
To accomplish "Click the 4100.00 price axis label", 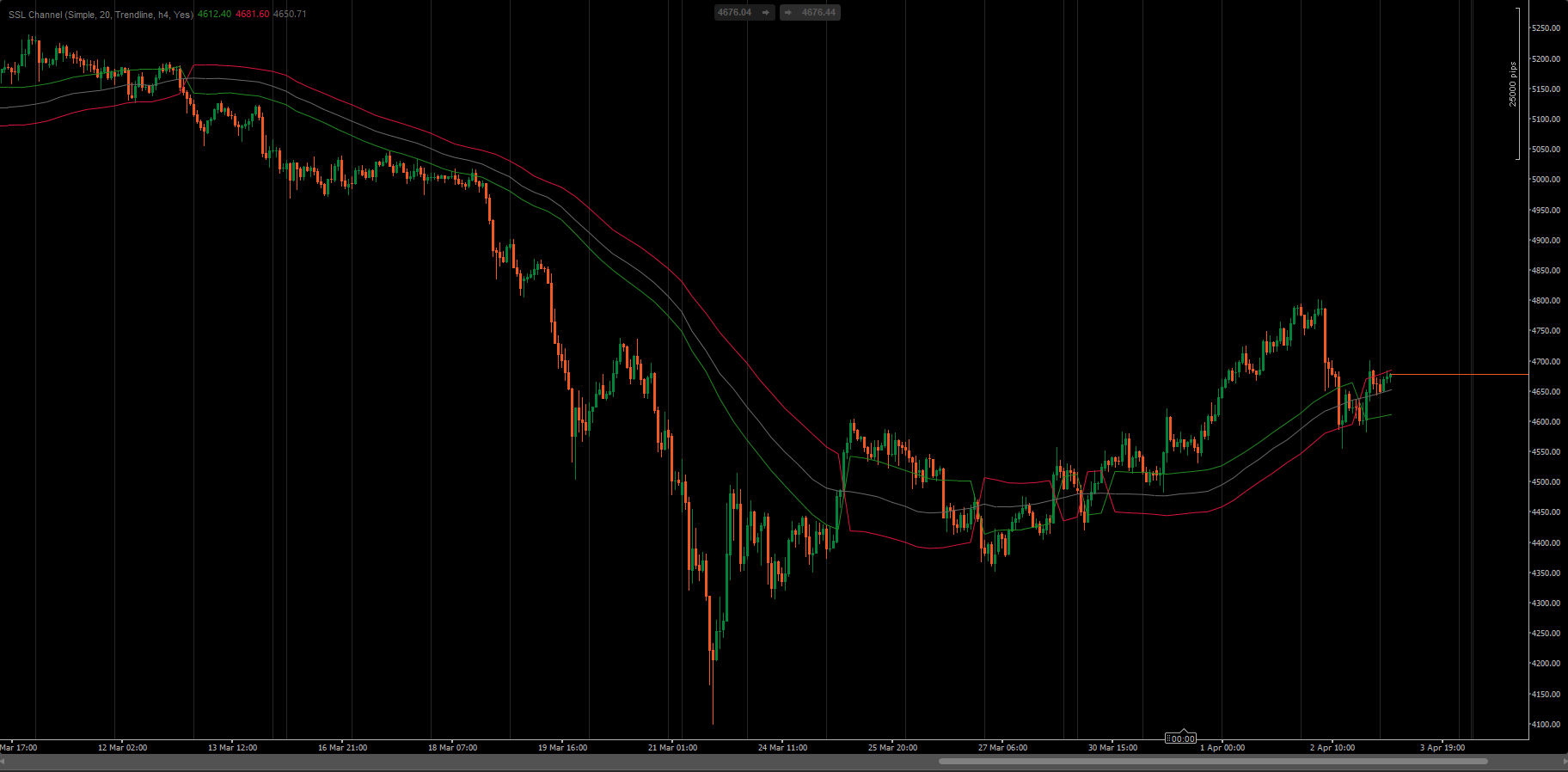I will coord(1546,725).
